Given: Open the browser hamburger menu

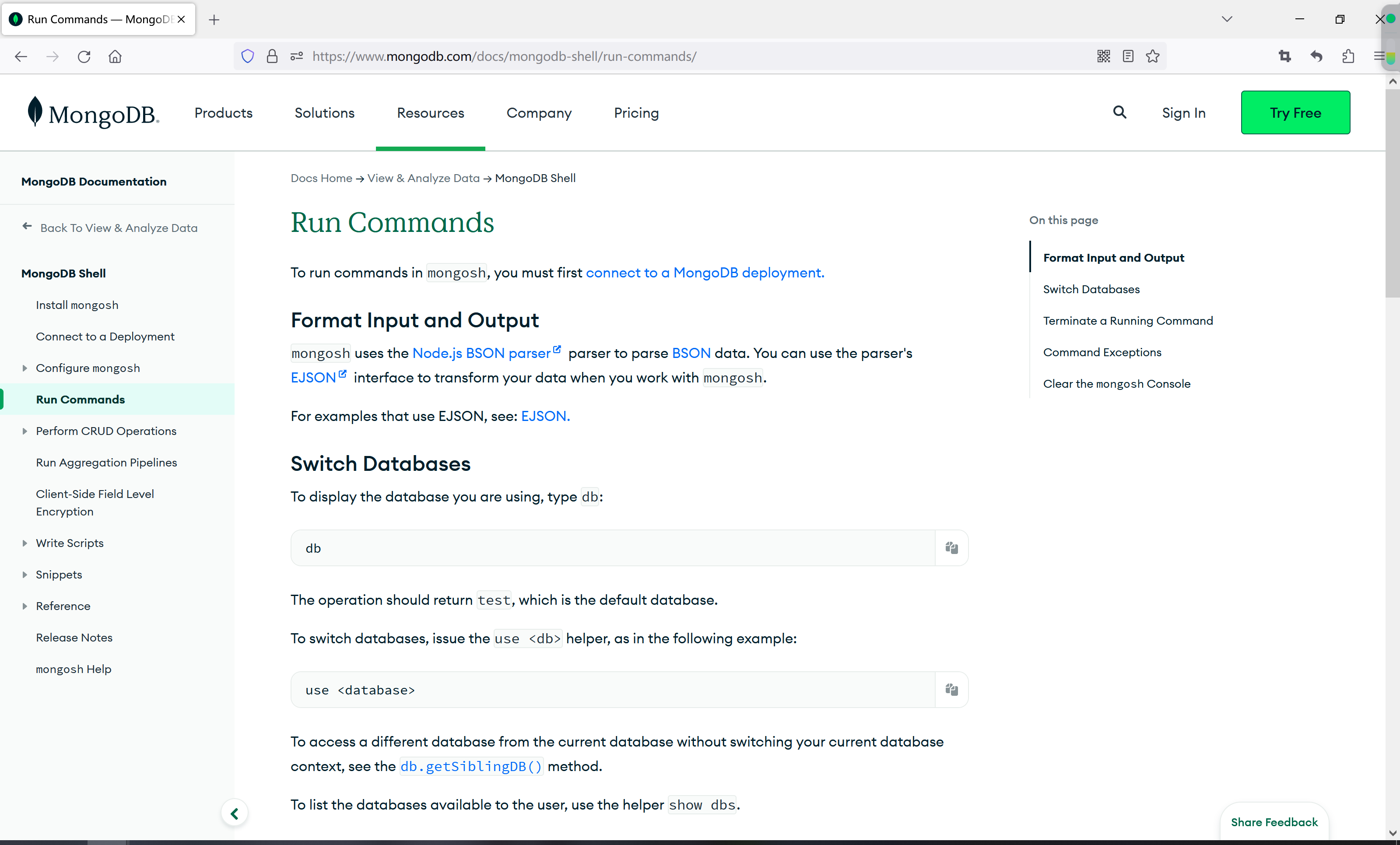Looking at the screenshot, I should tap(1379, 56).
